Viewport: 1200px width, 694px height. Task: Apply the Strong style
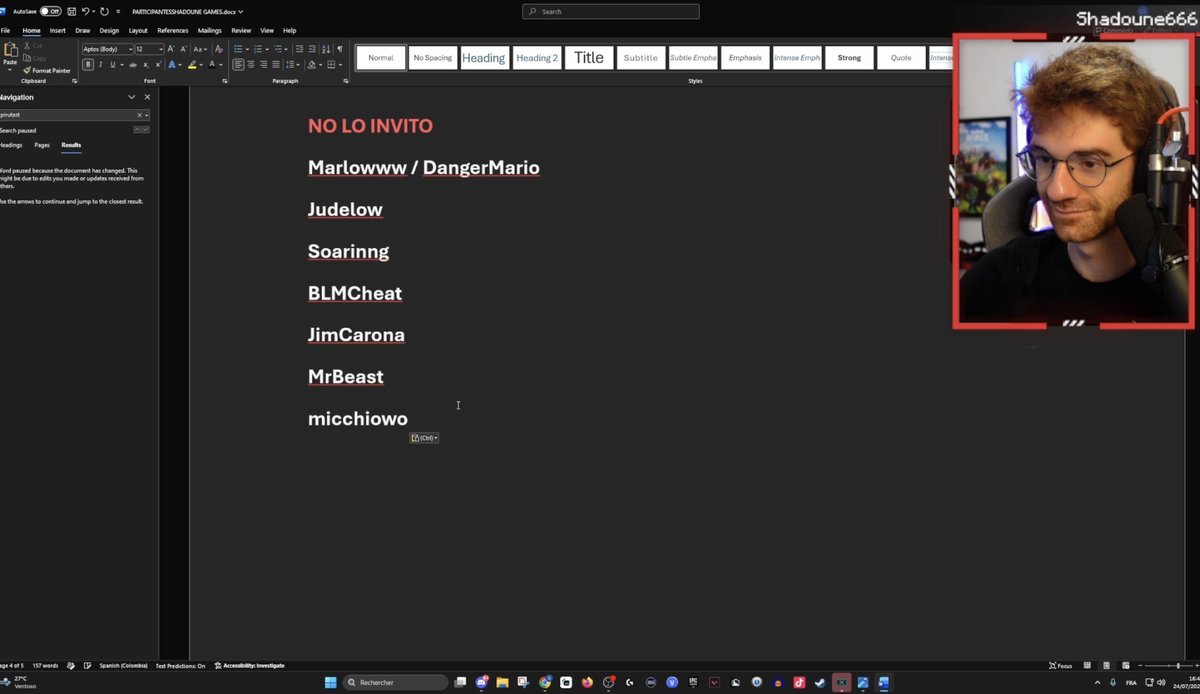pyautogui.click(x=849, y=58)
